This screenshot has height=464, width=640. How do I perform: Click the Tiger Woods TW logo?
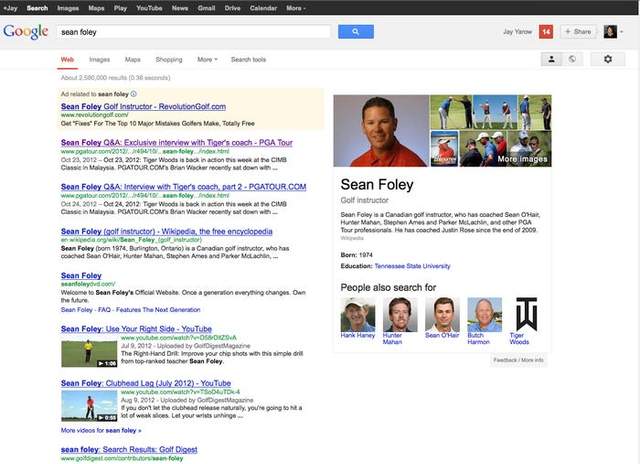pos(526,314)
